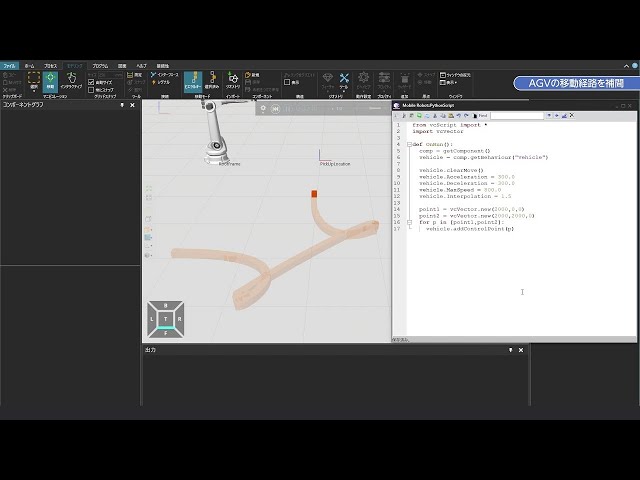Click the vehicle.MaxSpeed code line
640x480 pixels.
tap(460, 190)
